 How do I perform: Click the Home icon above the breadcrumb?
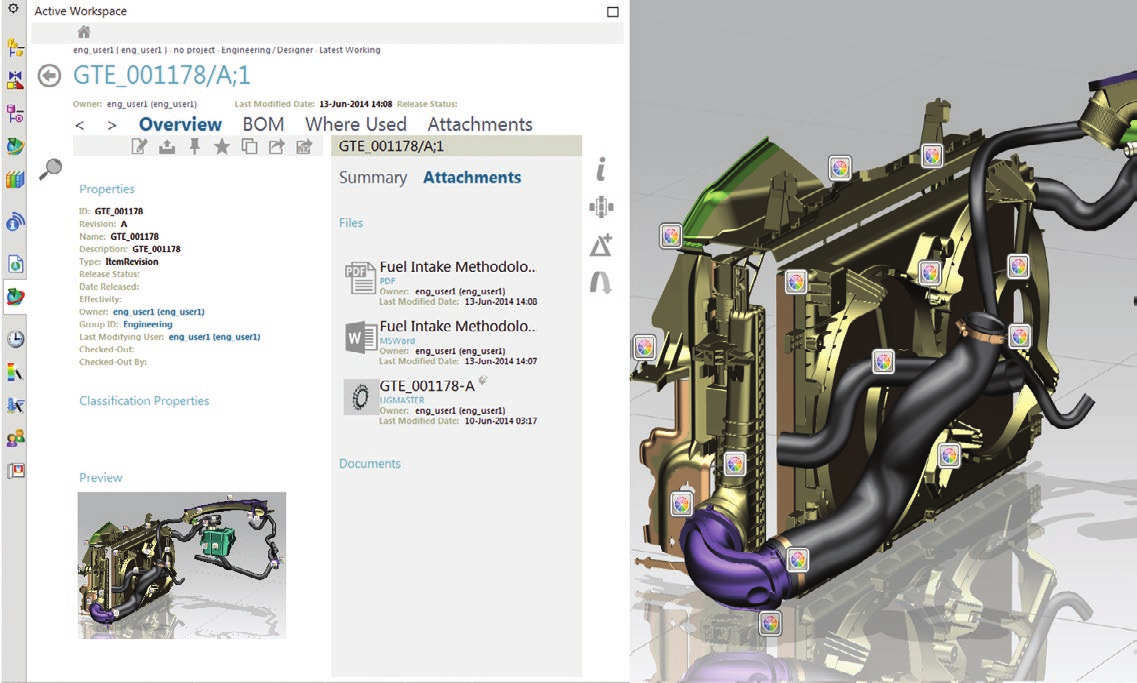(84, 31)
